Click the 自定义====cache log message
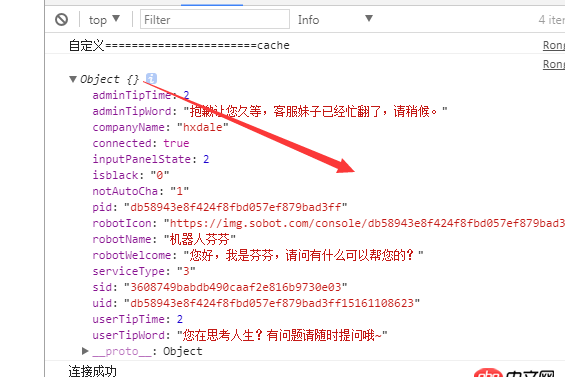The width and height of the screenshot is (565, 377). (179, 45)
